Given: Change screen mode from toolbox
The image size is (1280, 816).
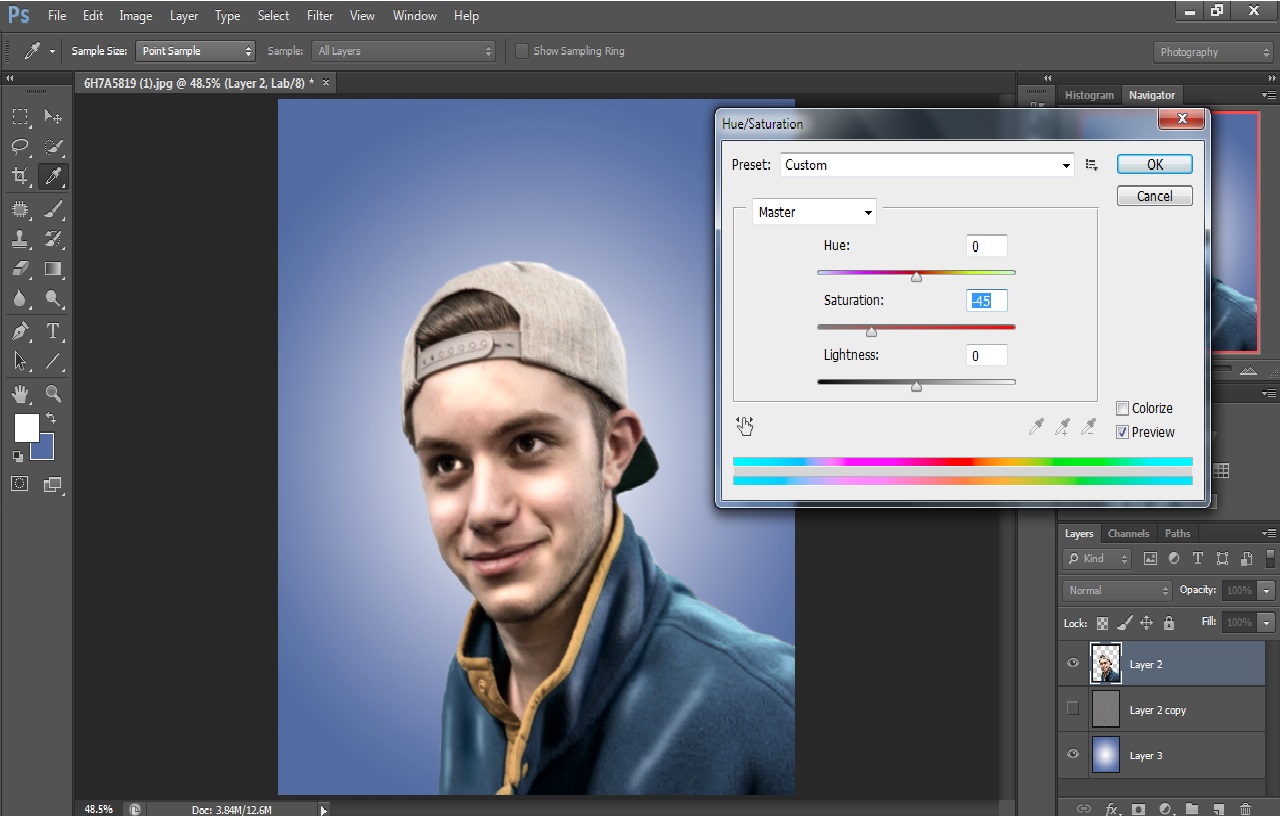Looking at the screenshot, I should point(53,485).
